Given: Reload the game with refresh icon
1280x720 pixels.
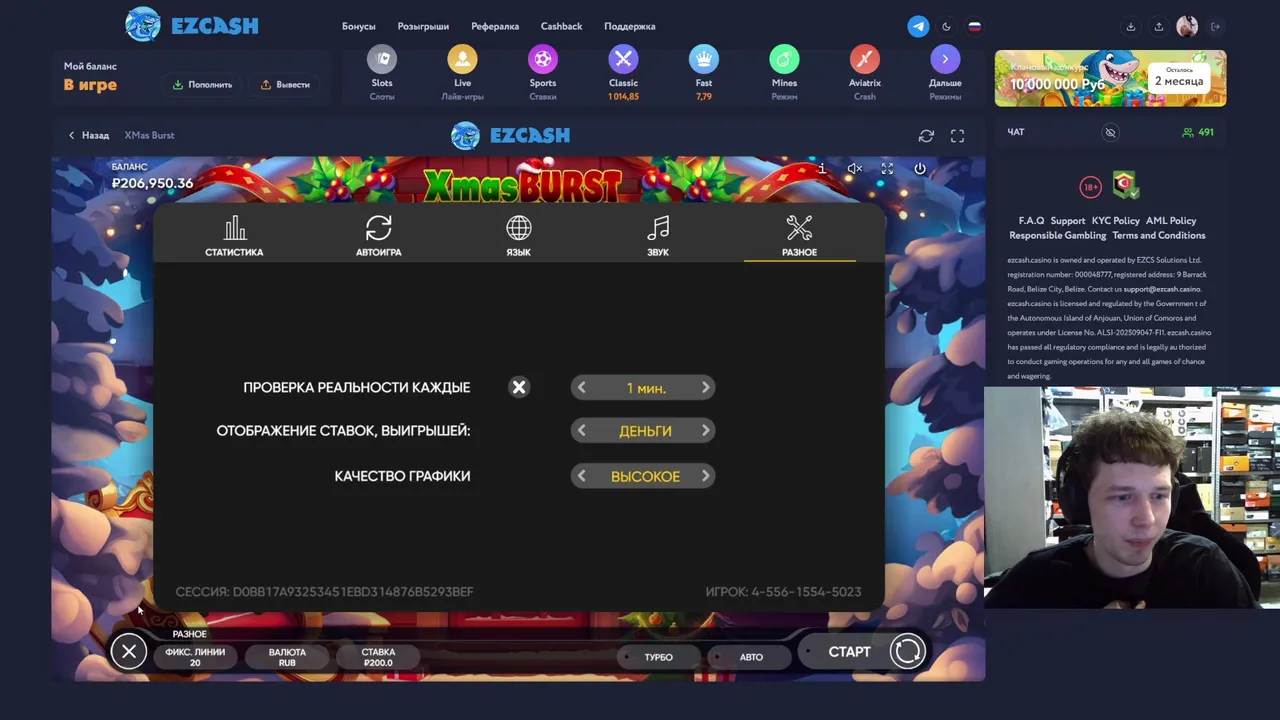Looking at the screenshot, I should (926, 135).
